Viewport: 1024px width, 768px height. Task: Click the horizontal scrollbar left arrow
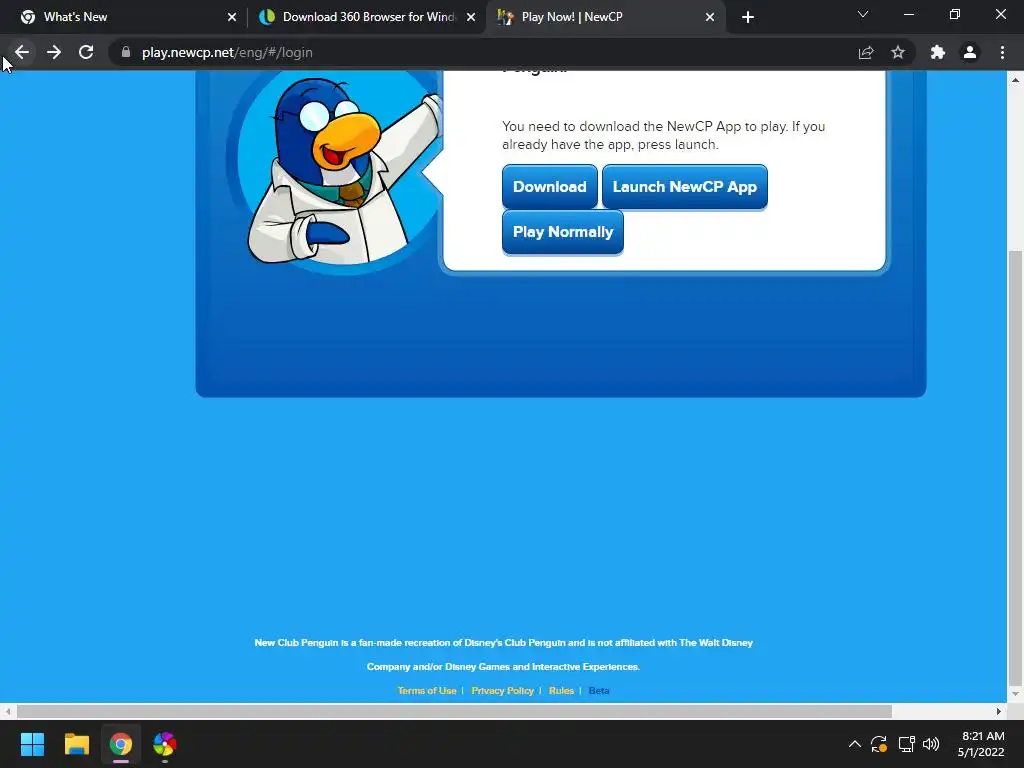pyautogui.click(x=7, y=711)
